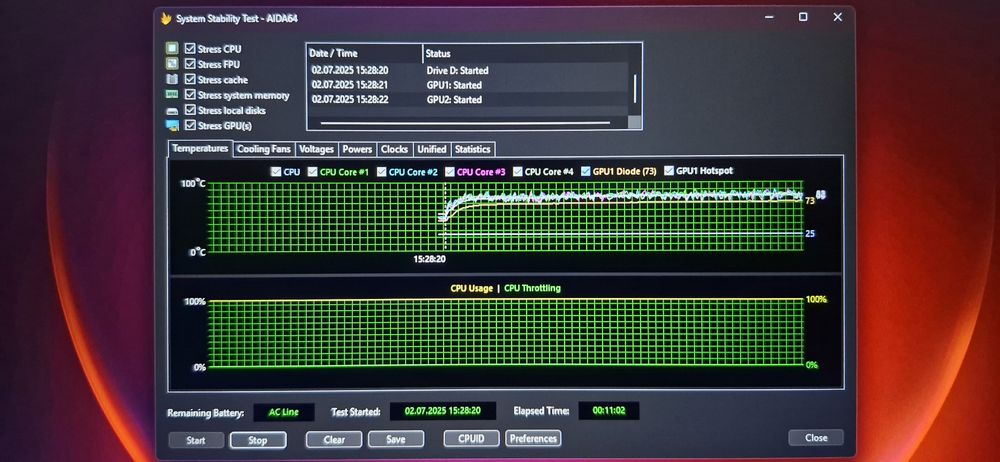
Task: Click the AC Line battery status field
Action: point(284,412)
